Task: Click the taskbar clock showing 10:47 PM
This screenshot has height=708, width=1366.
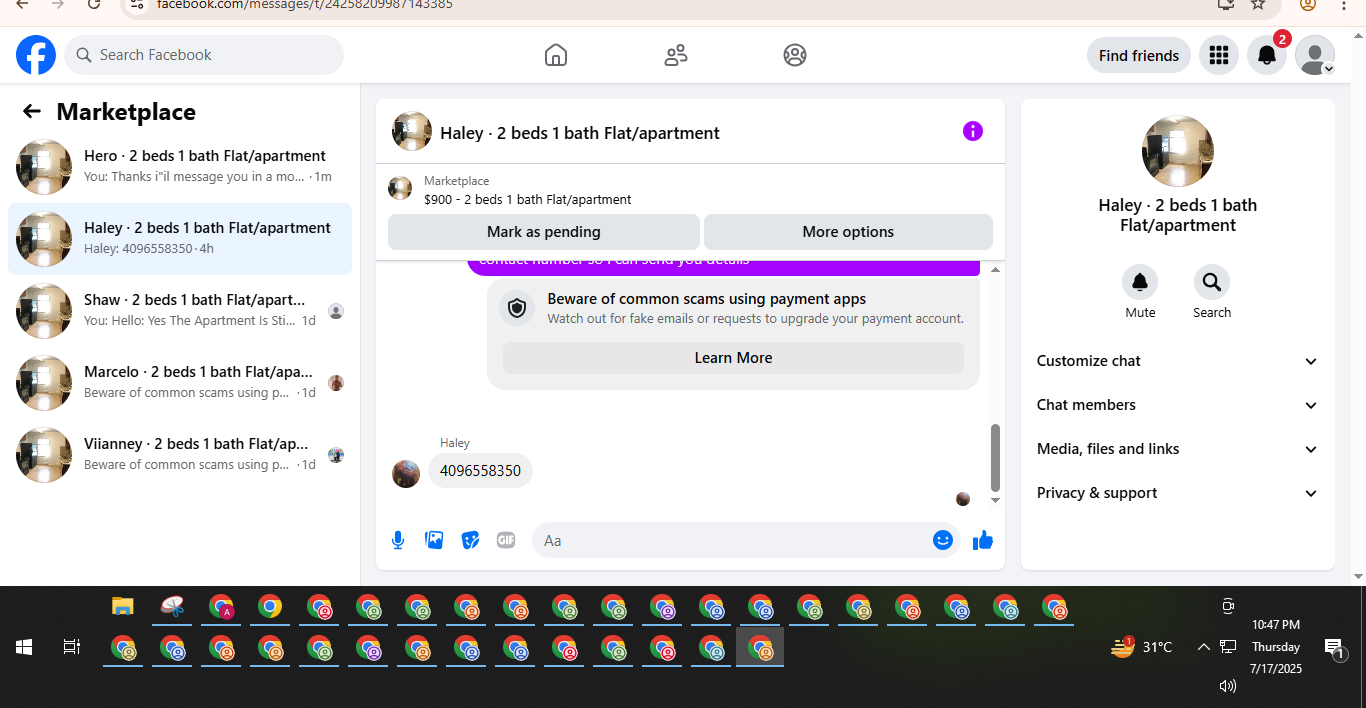Action: [x=1276, y=624]
